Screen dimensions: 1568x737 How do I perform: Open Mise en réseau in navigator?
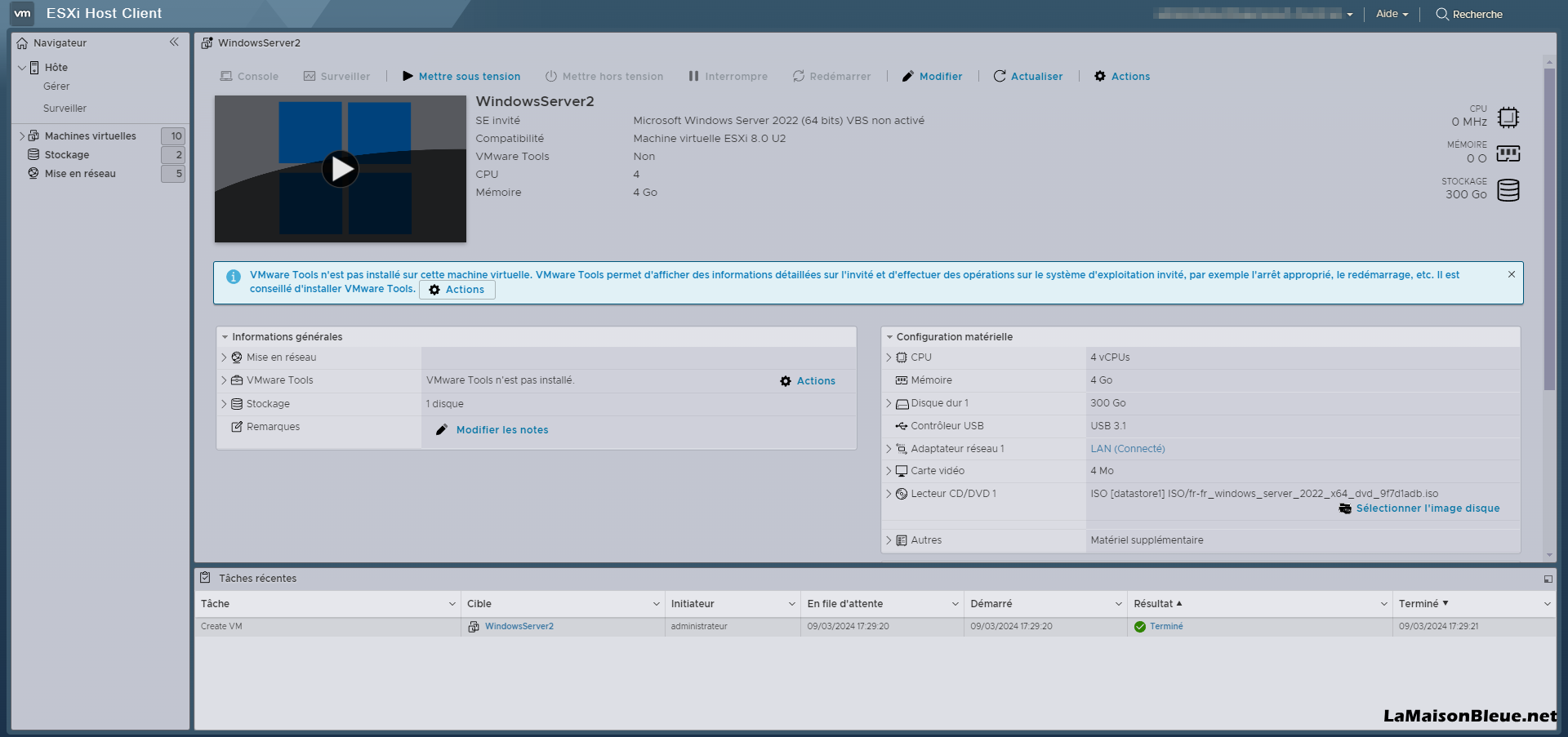pos(80,174)
